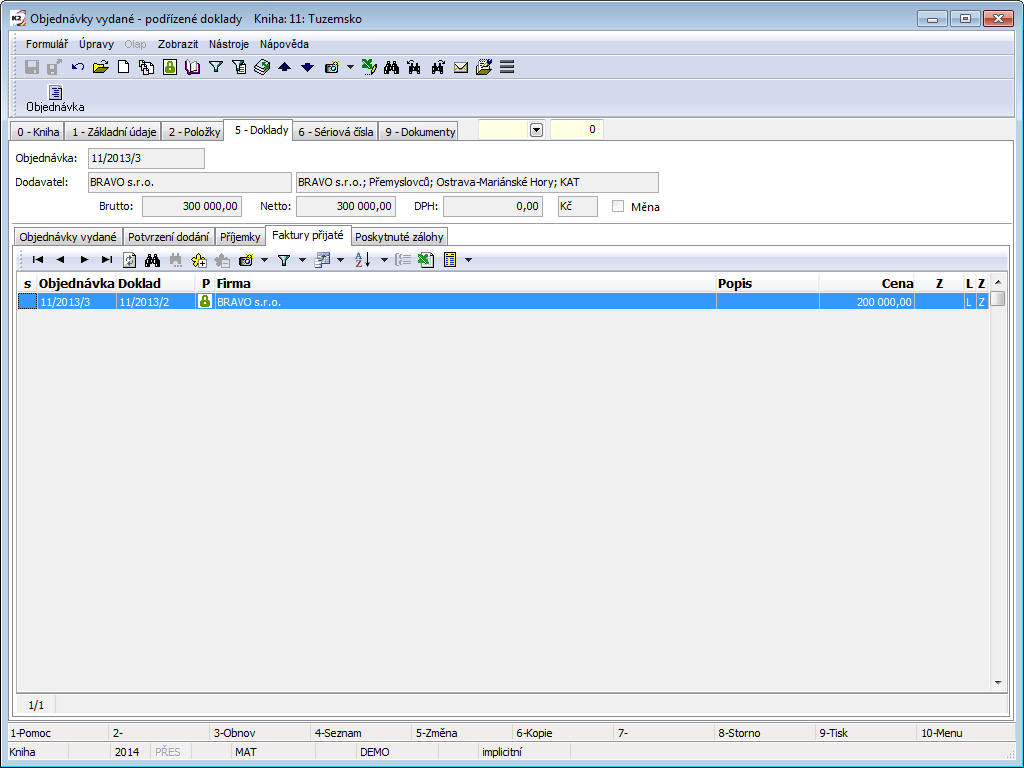This screenshot has height=768, width=1024.
Task: Expand dropdown arrow next to grouping icon
Action: tap(340, 260)
